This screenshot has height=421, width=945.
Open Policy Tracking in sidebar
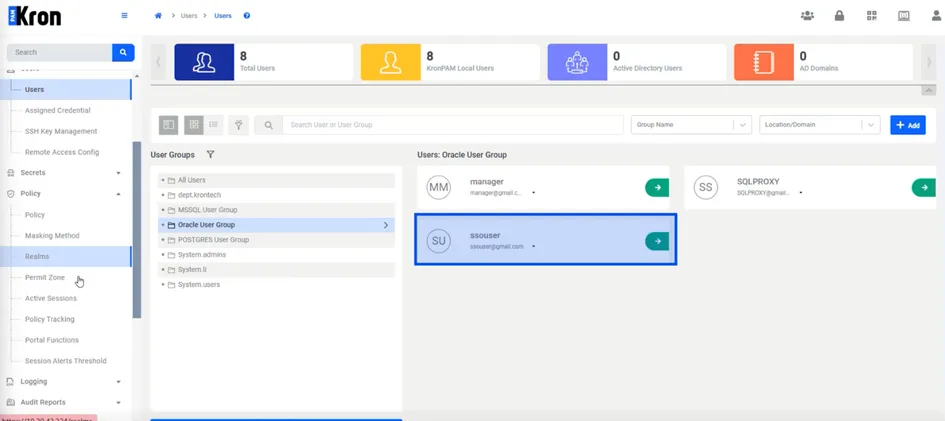click(49, 319)
